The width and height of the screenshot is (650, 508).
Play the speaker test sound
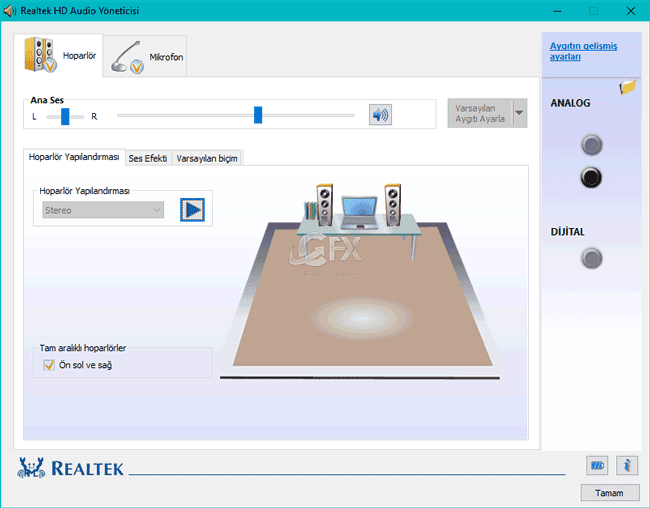coord(192,210)
